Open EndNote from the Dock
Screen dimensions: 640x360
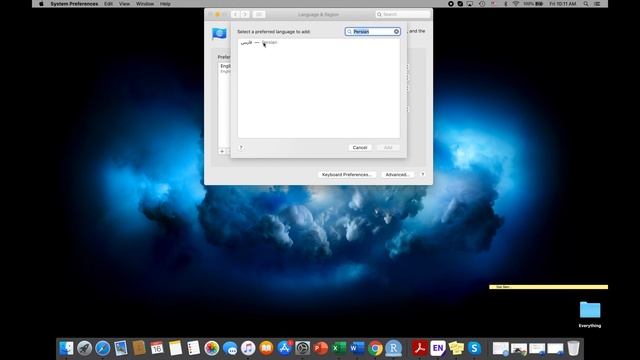438,348
